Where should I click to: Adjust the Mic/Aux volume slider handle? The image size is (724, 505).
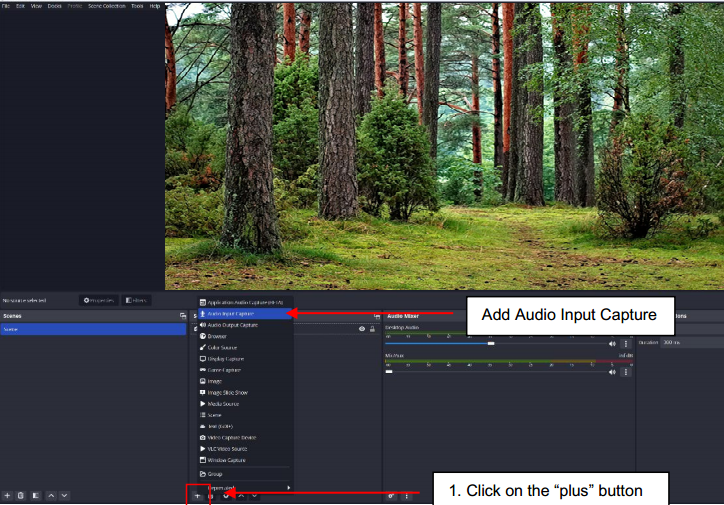click(x=389, y=372)
